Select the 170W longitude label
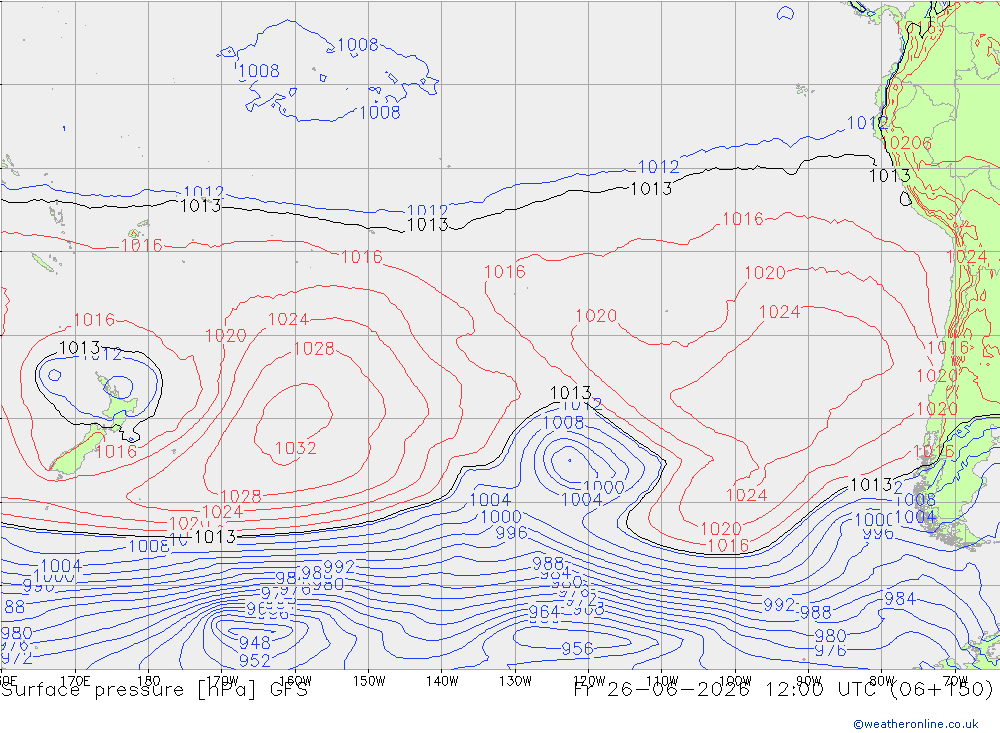Image resolution: width=1000 pixels, height=733 pixels. 223,681
